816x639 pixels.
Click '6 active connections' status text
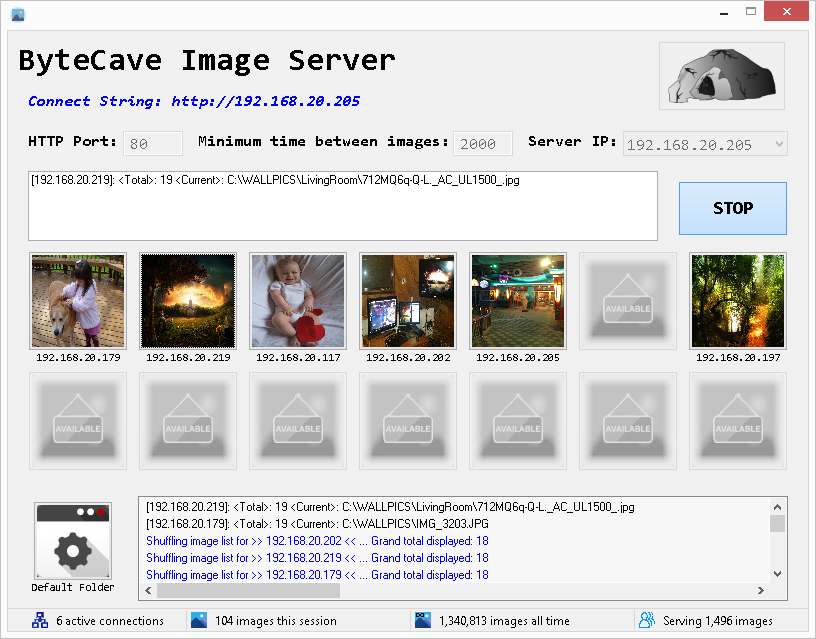[110, 621]
